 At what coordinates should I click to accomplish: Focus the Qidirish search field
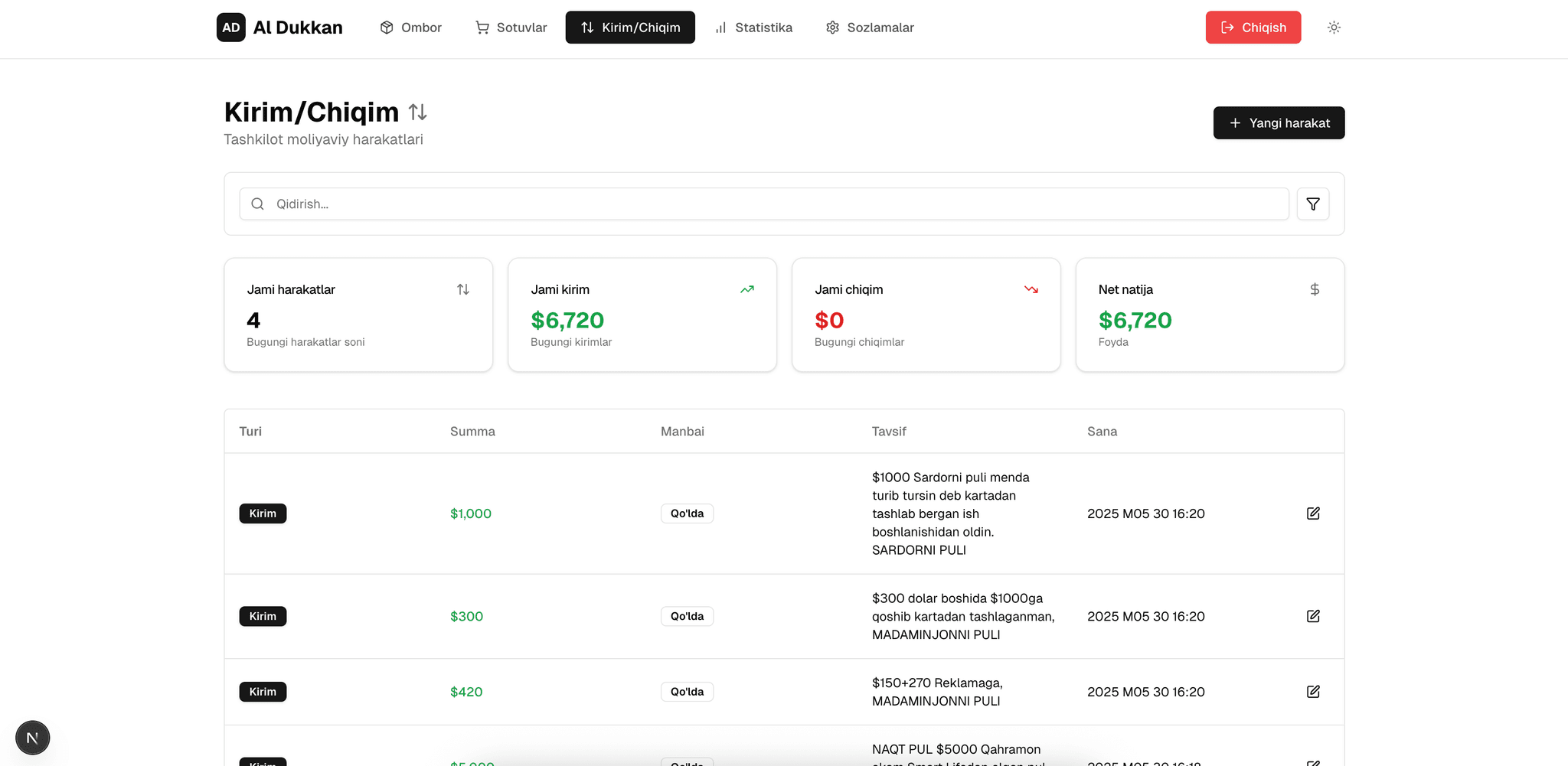[x=766, y=204]
